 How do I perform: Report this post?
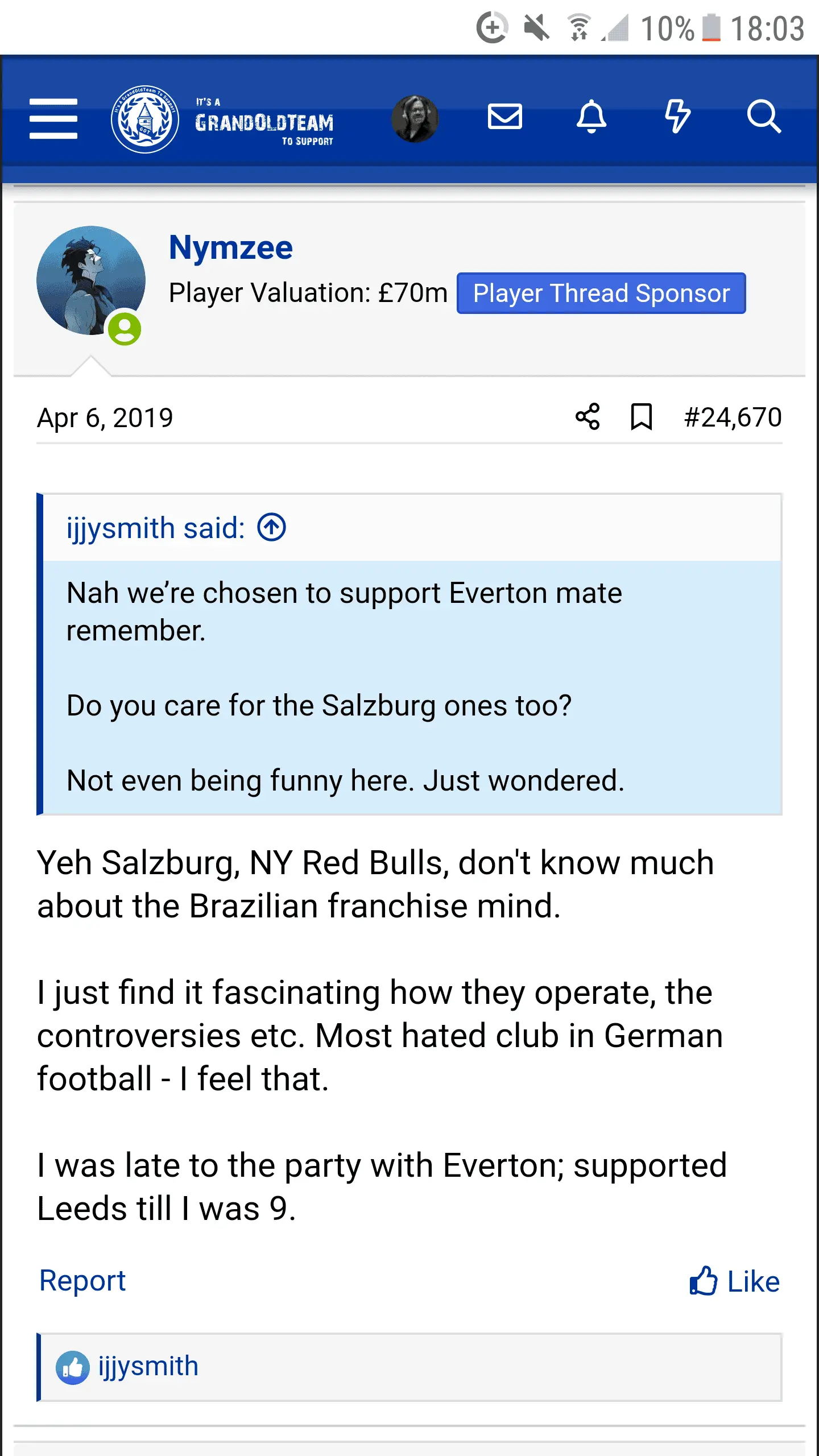[82, 1281]
